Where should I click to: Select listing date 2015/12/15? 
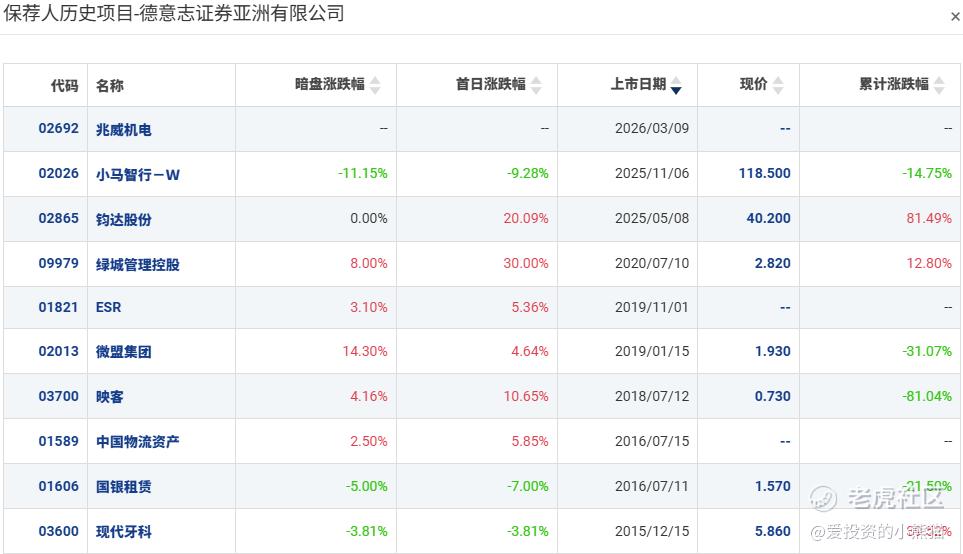tap(652, 531)
